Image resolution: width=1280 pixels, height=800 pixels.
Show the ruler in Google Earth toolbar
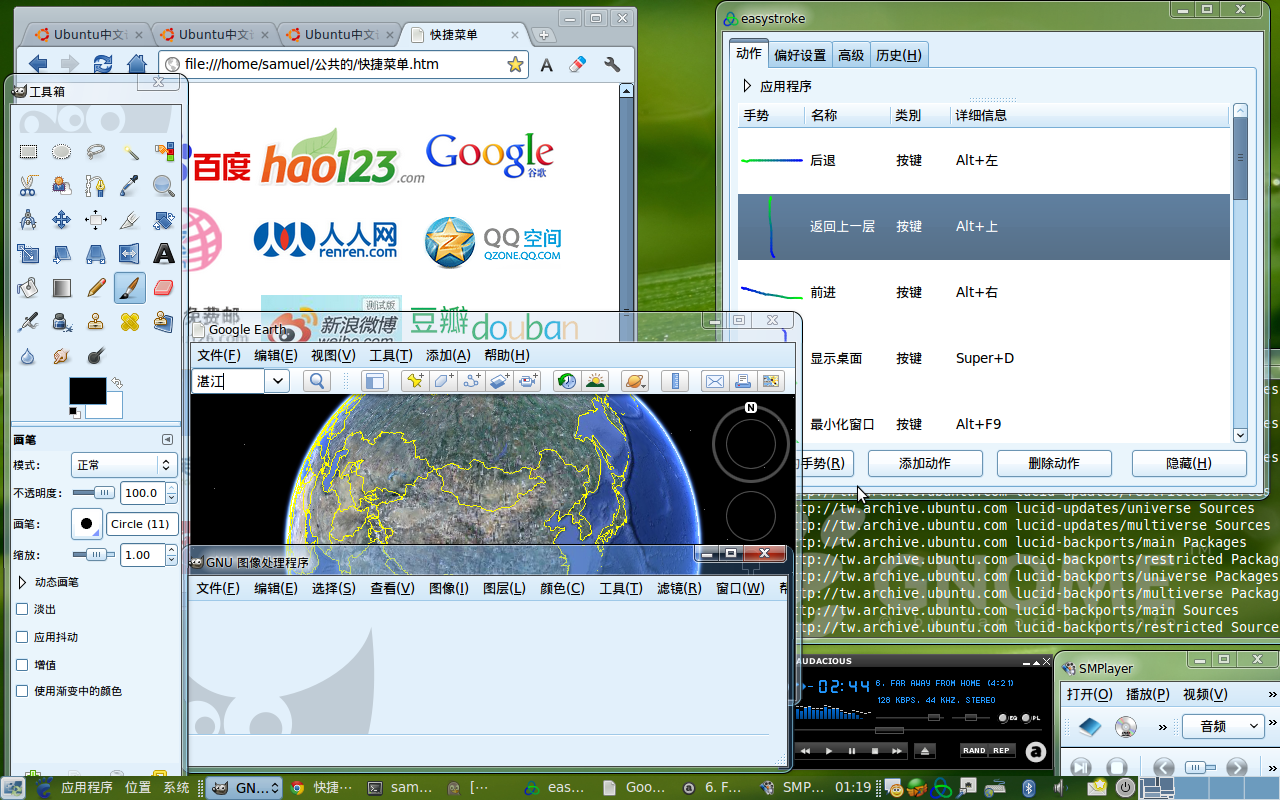(x=675, y=381)
